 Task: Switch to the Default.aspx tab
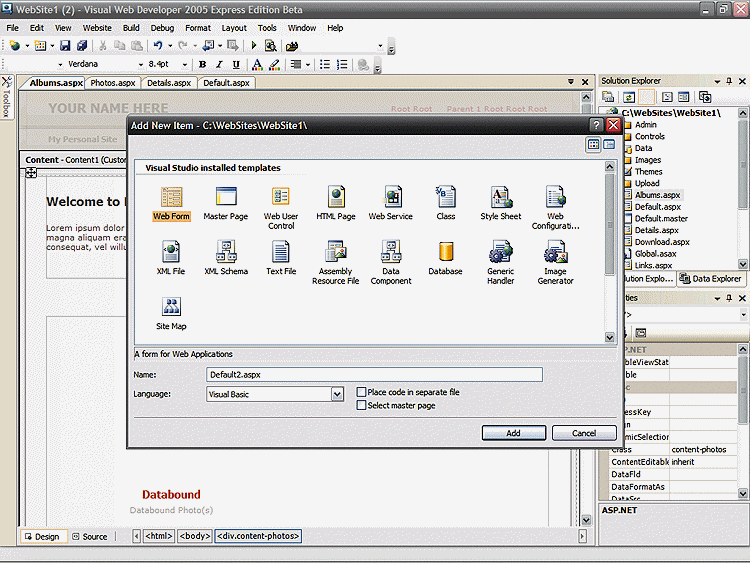226,83
